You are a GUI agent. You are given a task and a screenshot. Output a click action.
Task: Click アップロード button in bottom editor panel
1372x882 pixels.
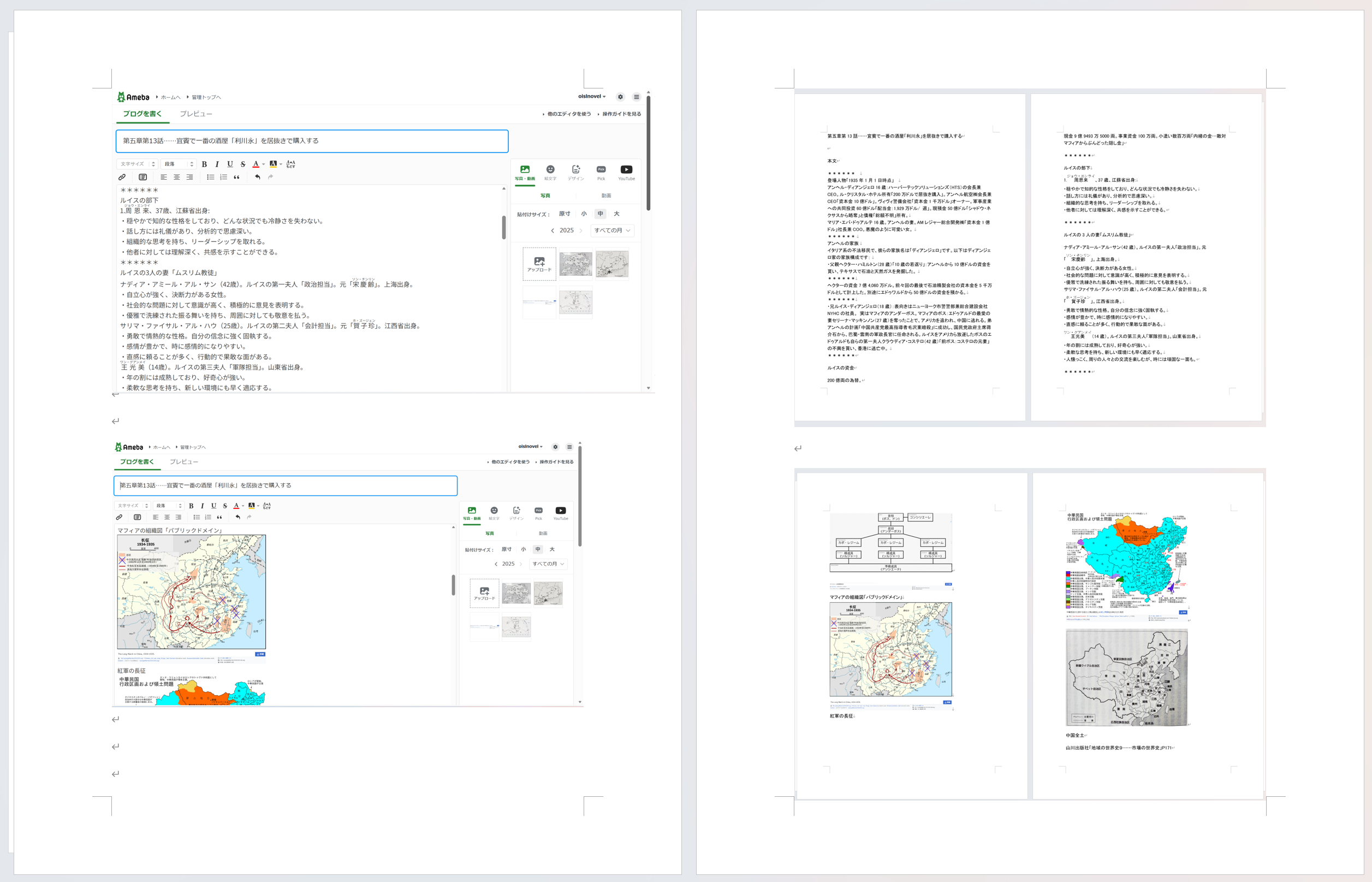pyautogui.click(x=484, y=593)
